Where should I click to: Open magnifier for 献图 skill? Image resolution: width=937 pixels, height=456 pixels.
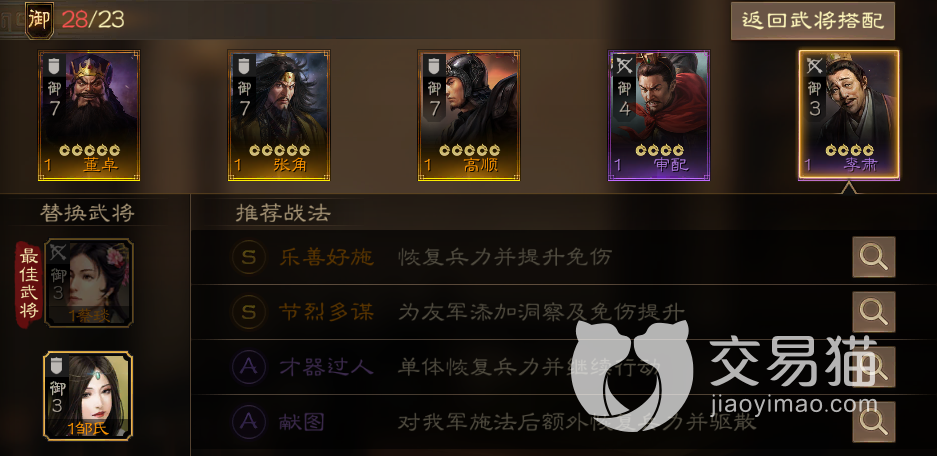[x=873, y=422]
